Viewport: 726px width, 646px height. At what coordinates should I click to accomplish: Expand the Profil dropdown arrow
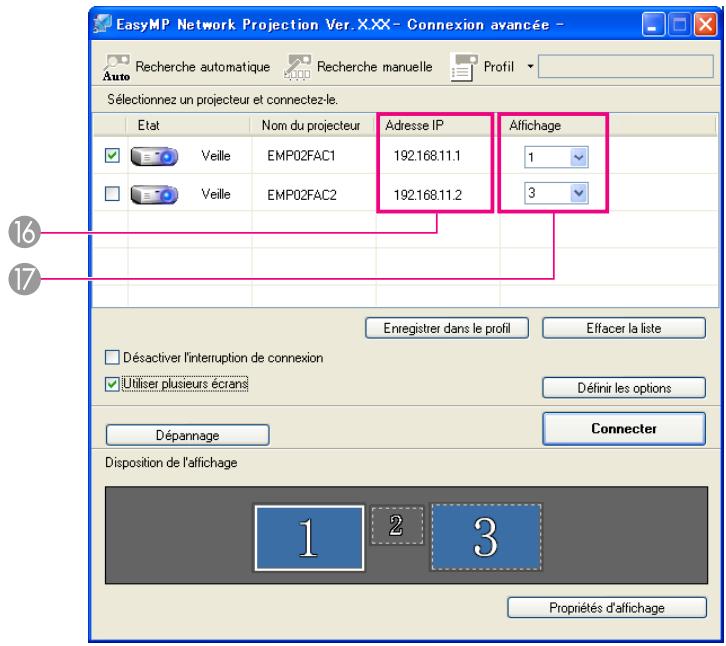pyautogui.click(x=530, y=67)
